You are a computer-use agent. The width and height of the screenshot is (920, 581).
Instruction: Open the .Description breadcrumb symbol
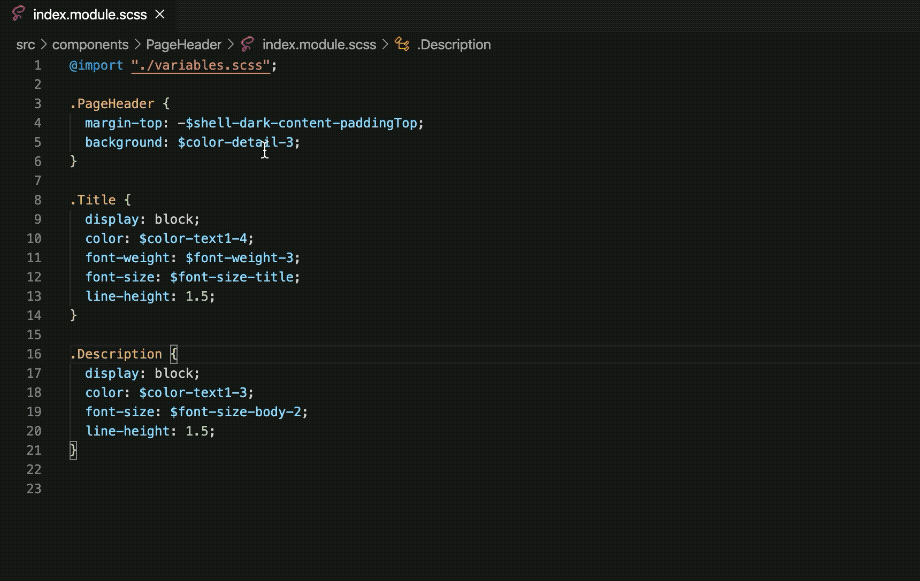pos(454,45)
